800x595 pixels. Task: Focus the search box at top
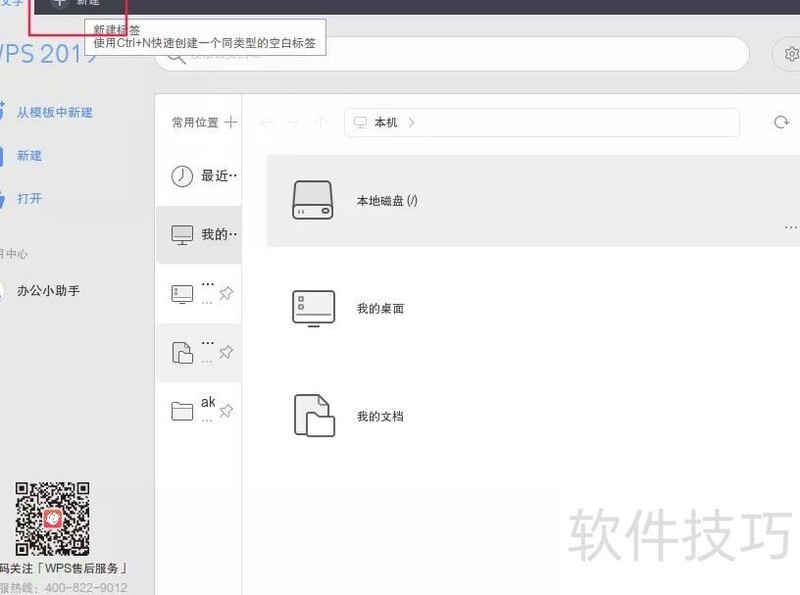click(x=452, y=54)
